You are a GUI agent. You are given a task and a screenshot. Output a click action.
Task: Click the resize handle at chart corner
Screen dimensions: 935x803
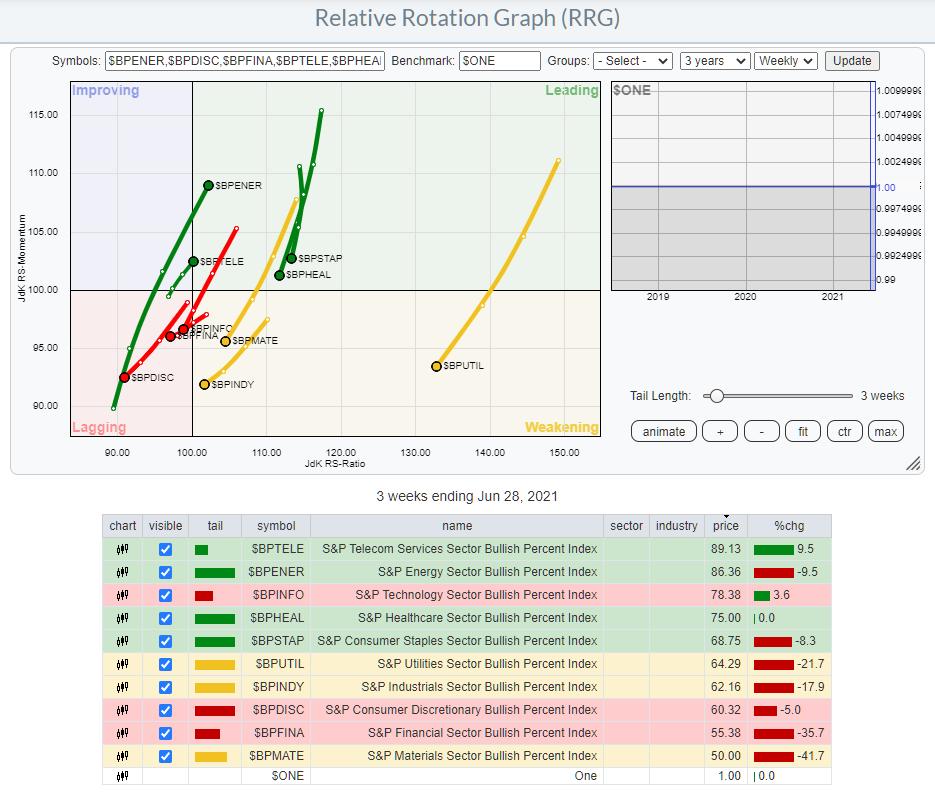(x=912, y=464)
